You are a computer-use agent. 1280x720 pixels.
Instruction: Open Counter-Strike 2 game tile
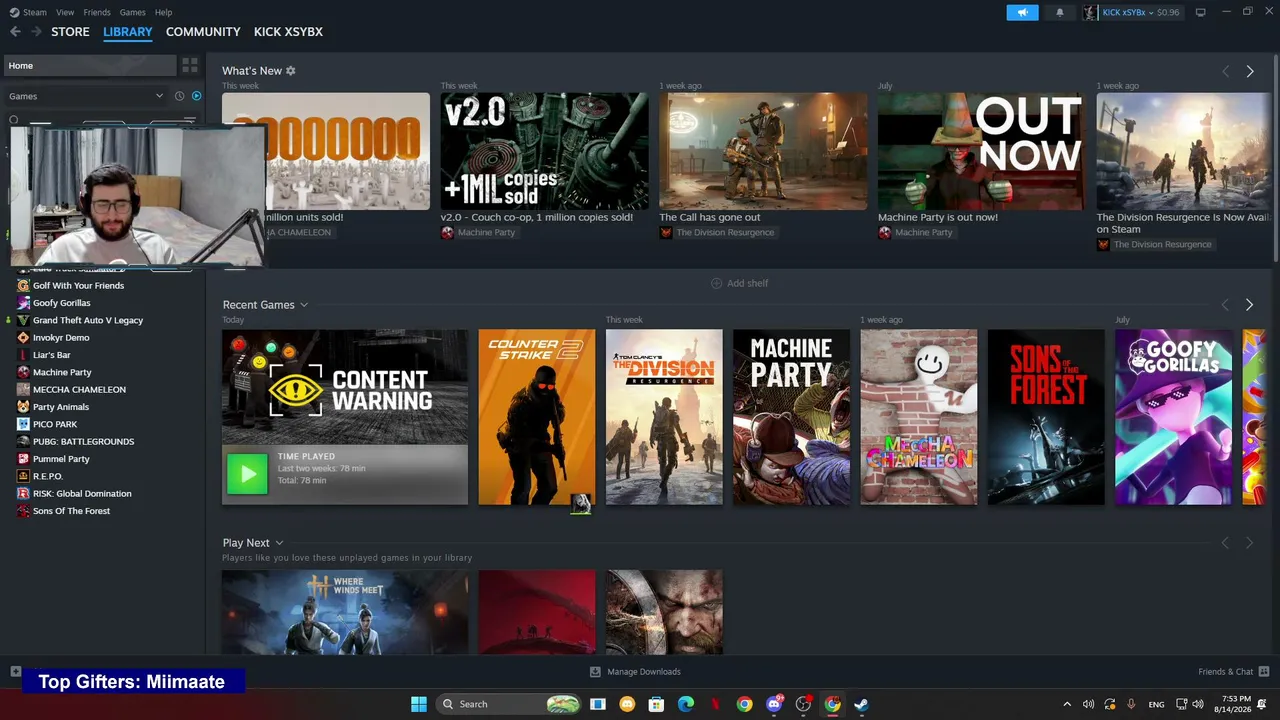coord(537,417)
